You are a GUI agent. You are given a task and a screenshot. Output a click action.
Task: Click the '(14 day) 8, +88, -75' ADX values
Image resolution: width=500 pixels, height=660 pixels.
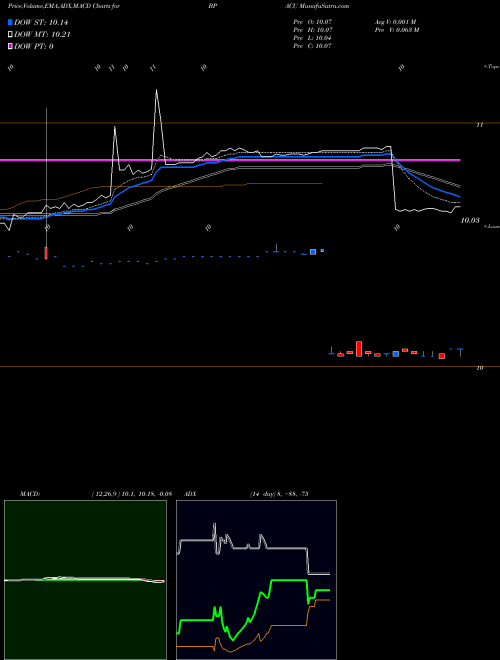point(279,494)
